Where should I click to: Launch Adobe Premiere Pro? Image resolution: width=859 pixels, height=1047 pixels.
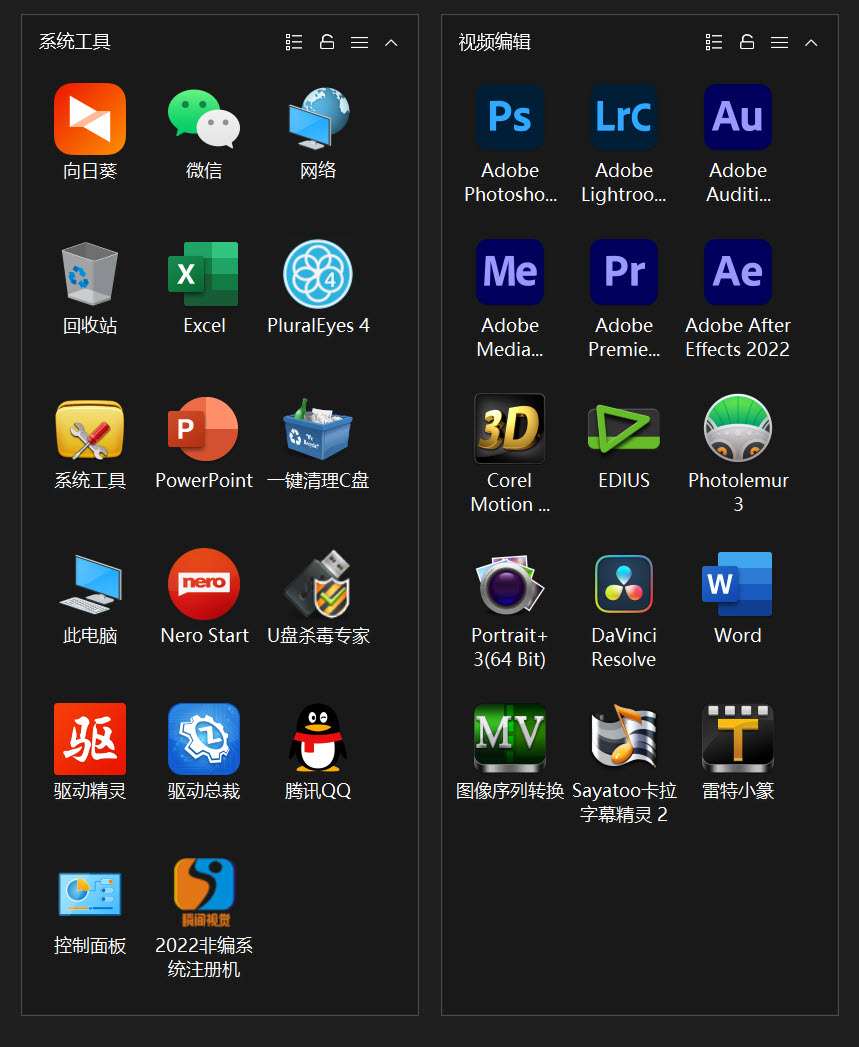click(624, 272)
